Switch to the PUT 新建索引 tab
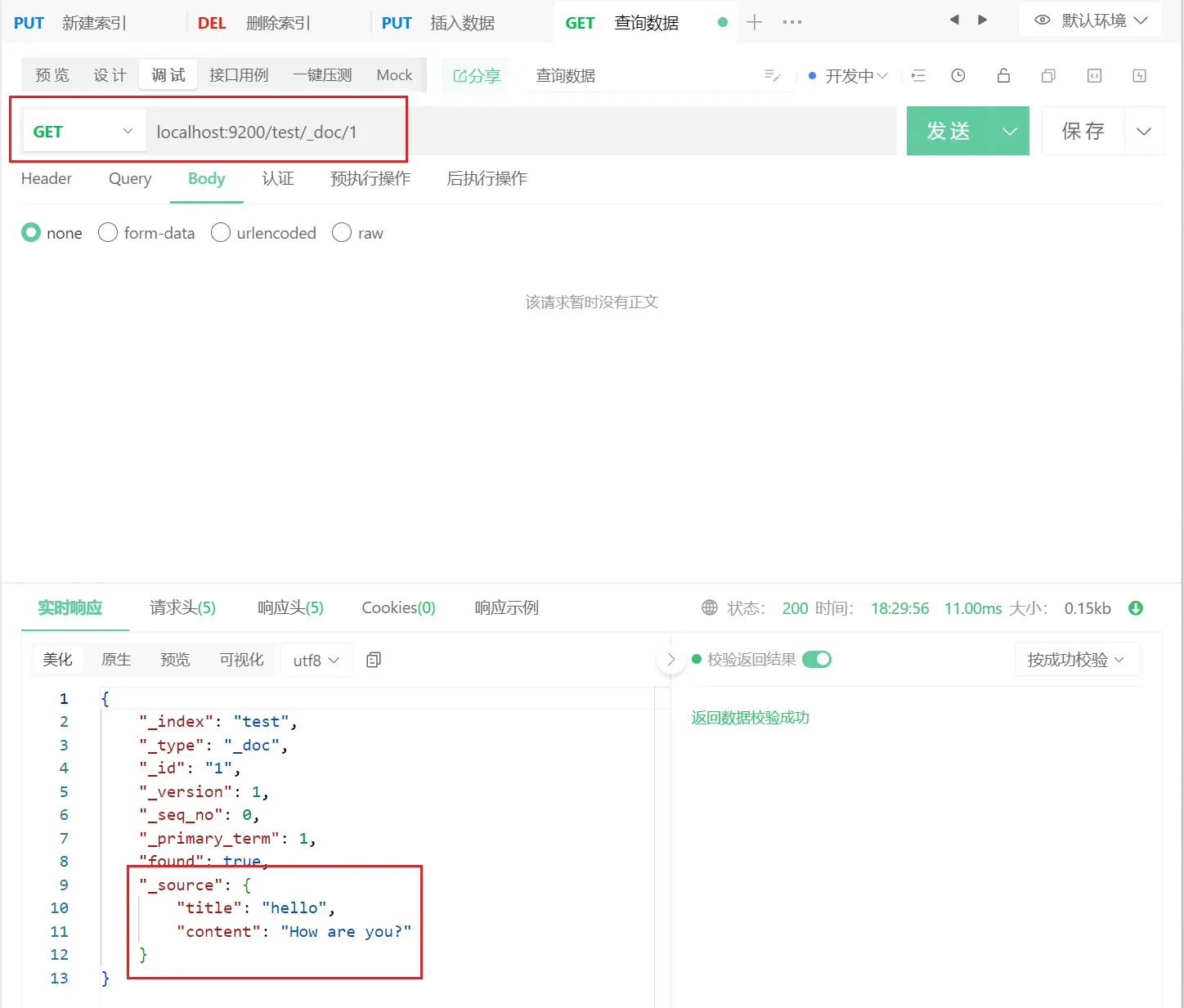This screenshot has width=1184, height=1008. tap(70, 23)
